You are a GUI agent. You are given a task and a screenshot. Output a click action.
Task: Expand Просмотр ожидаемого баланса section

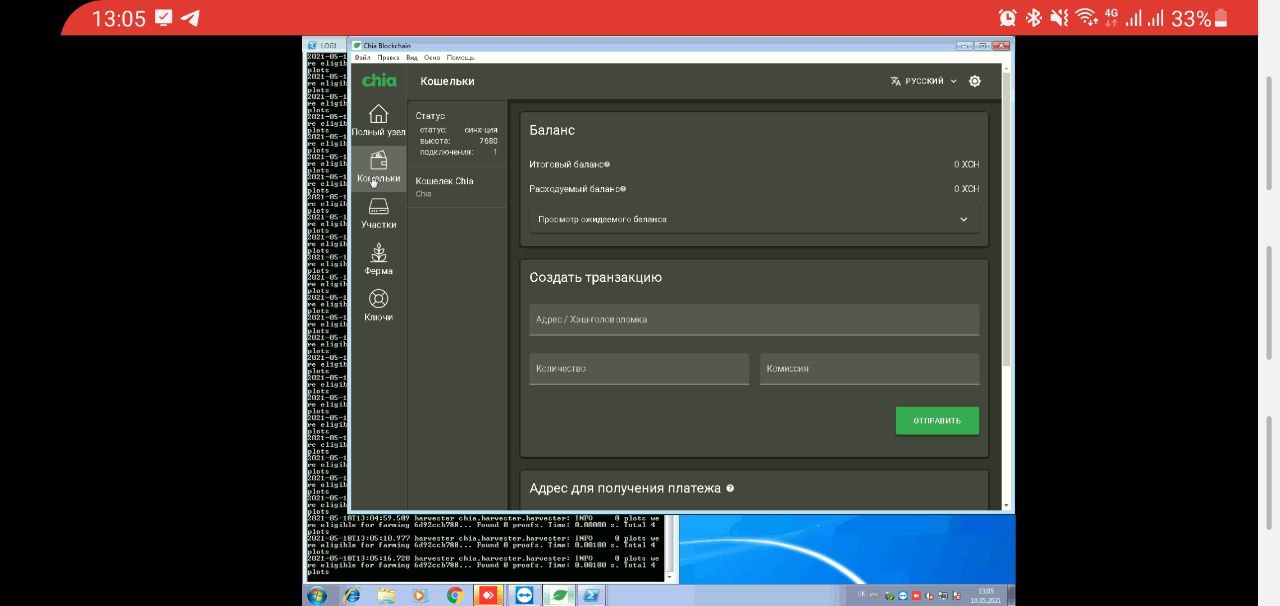click(x=754, y=219)
